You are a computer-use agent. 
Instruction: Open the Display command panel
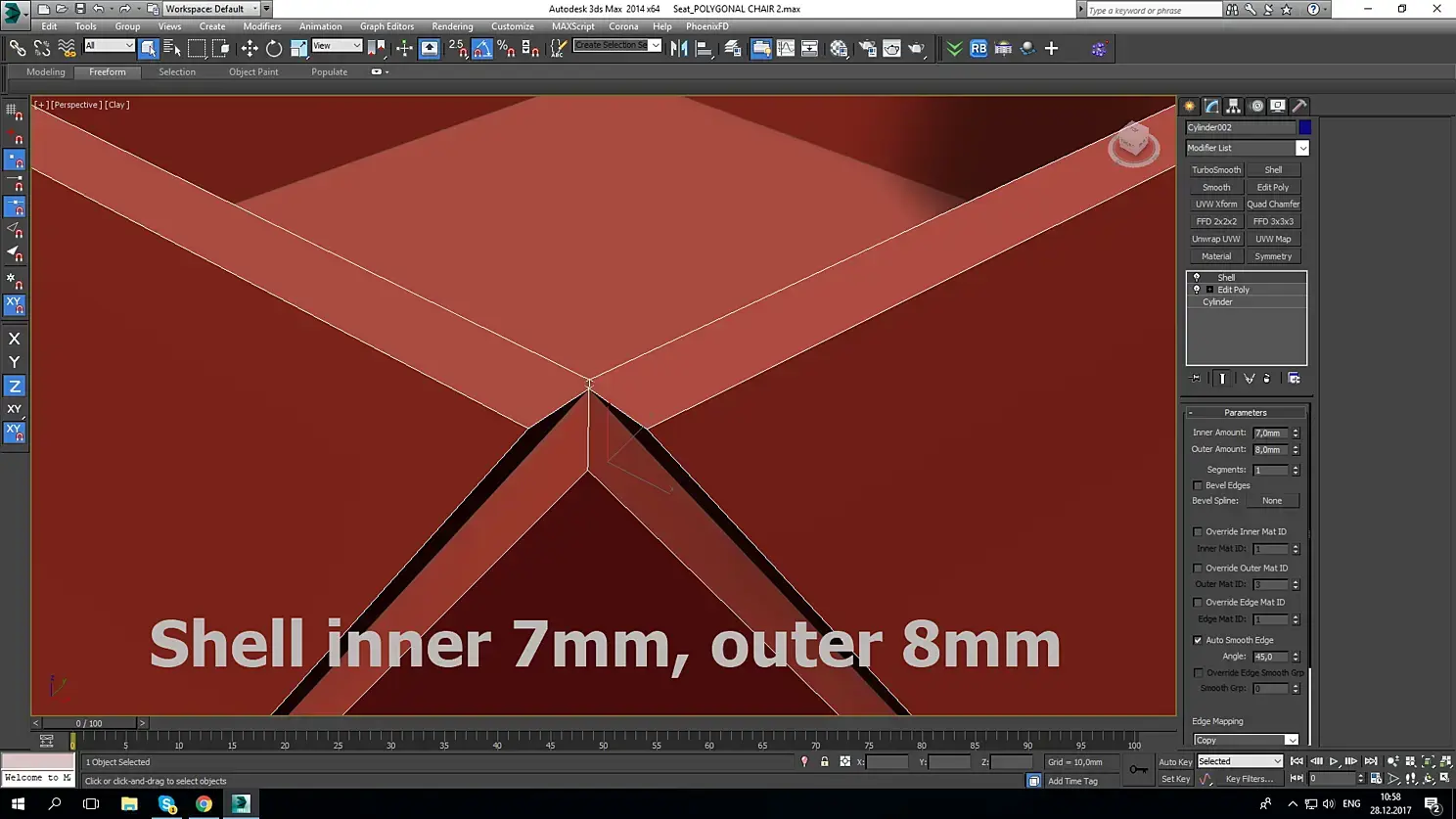1278,106
